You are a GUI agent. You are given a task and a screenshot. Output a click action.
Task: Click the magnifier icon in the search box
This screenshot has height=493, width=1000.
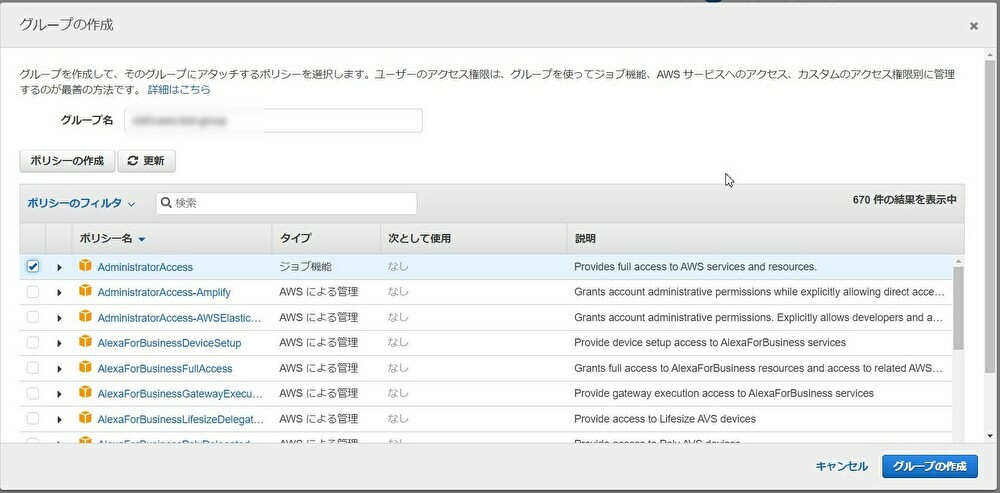coord(166,203)
